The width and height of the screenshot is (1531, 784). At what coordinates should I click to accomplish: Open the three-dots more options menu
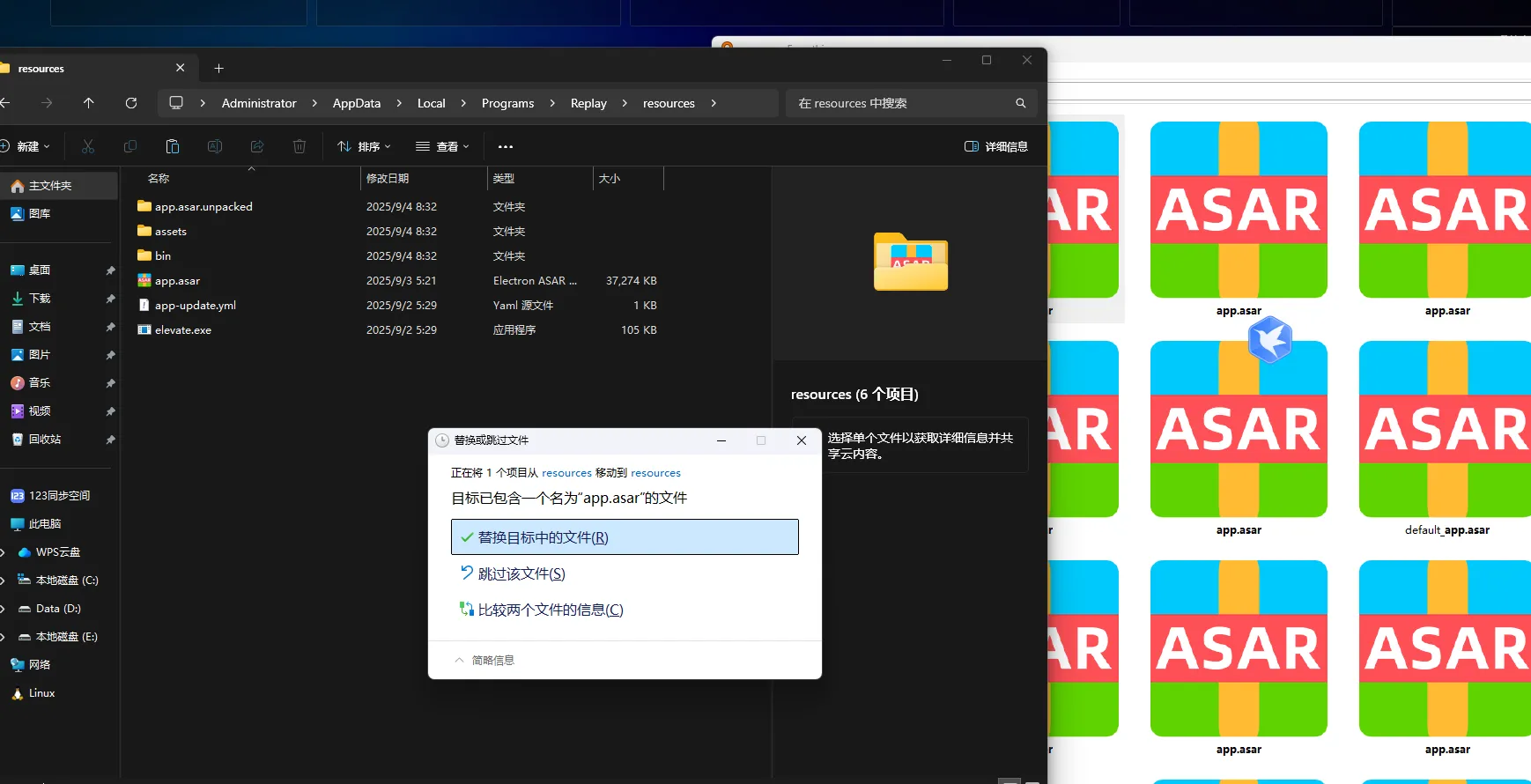[x=505, y=146]
